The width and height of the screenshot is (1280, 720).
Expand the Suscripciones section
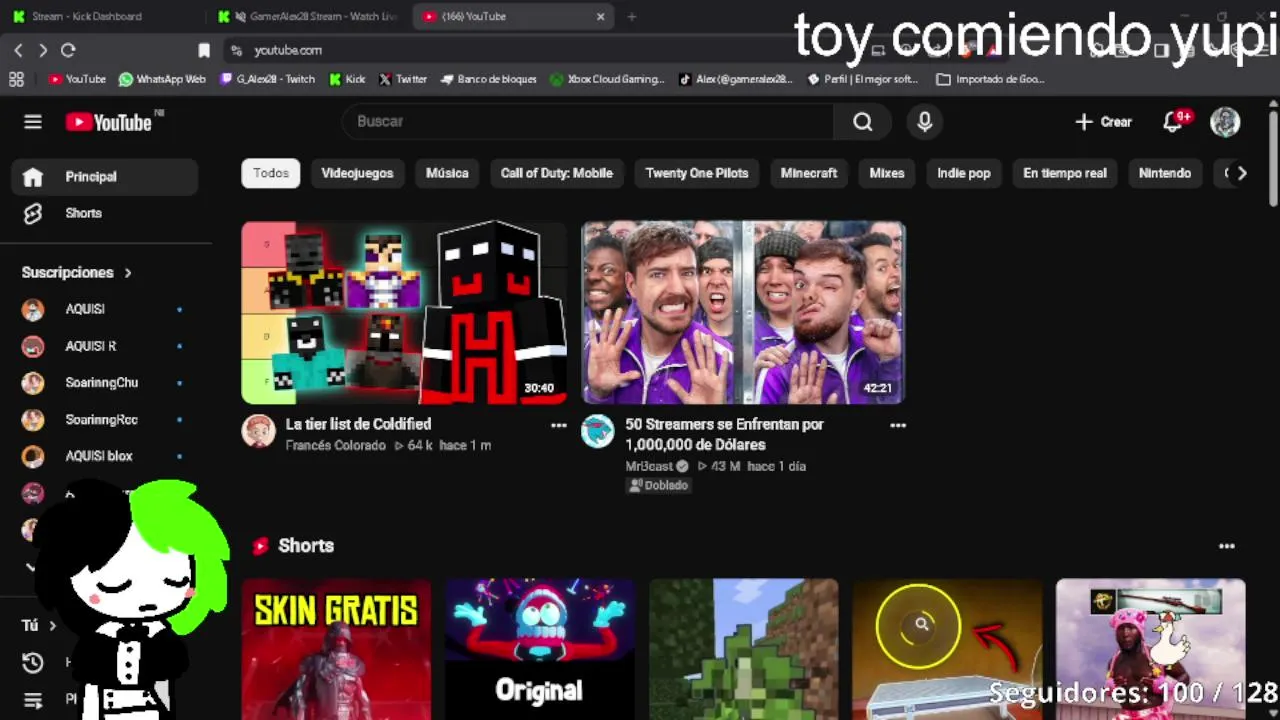point(77,272)
